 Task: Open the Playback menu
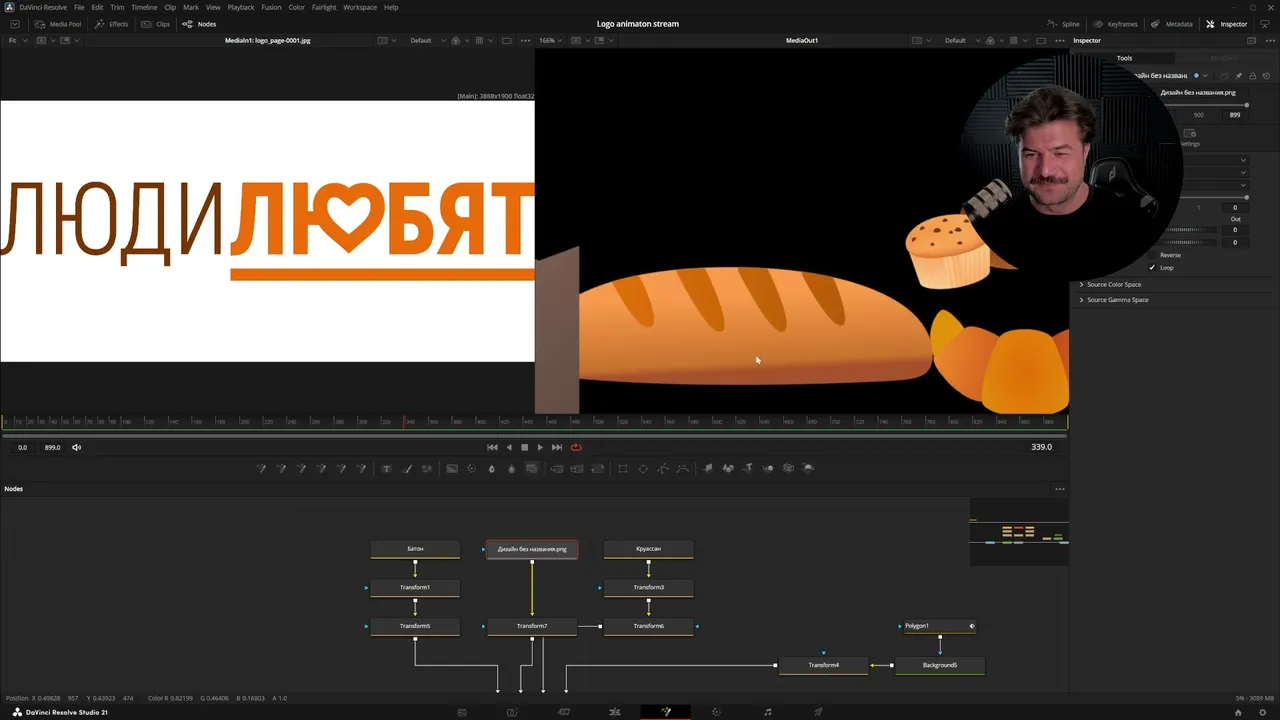(x=241, y=7)
